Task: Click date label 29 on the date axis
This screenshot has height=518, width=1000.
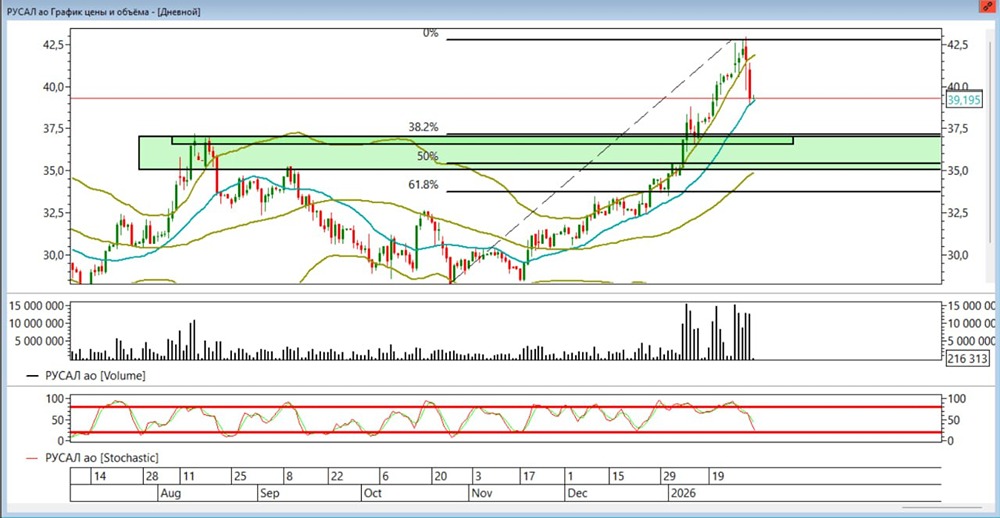Action: pyautogui.click(x=670, y=477)
